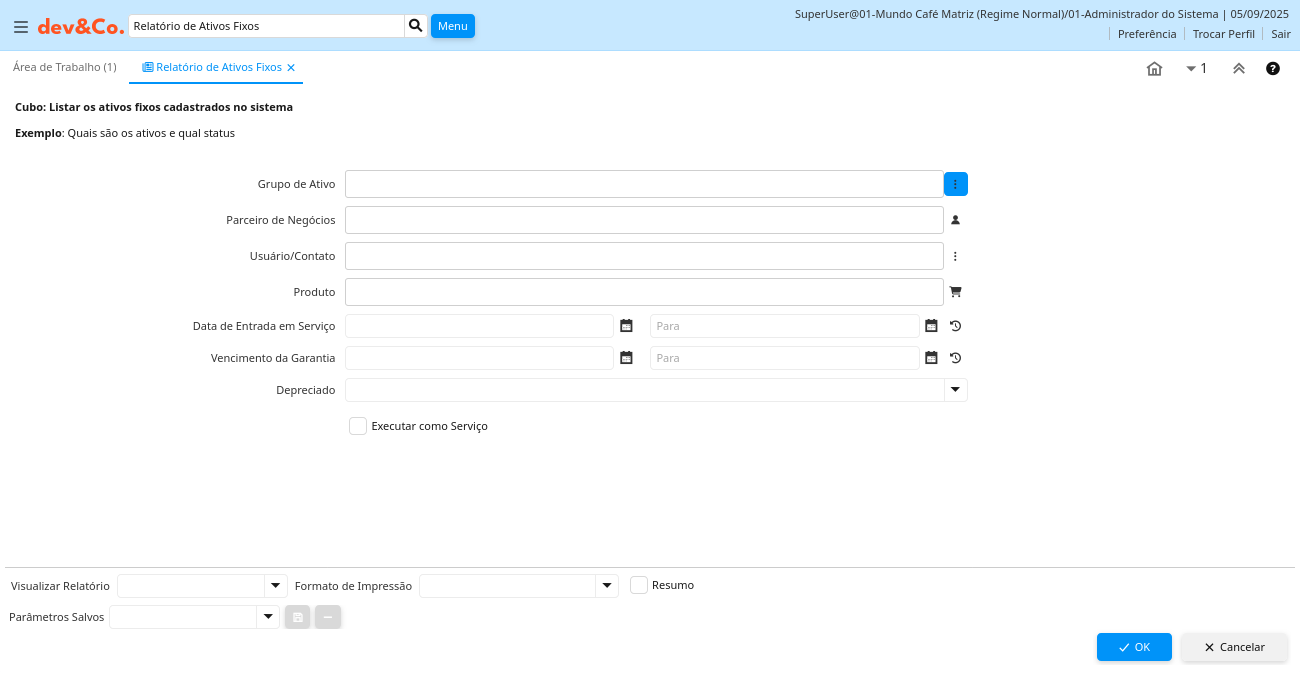Click the Trocar Perfil link
This screenshot has height=674, width=1300.
1223,34
